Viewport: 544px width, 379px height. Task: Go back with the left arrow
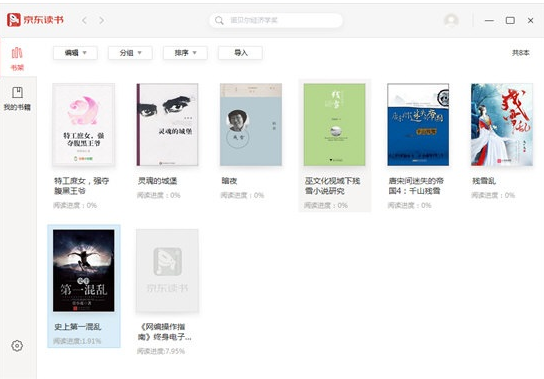tap(84, 20)
